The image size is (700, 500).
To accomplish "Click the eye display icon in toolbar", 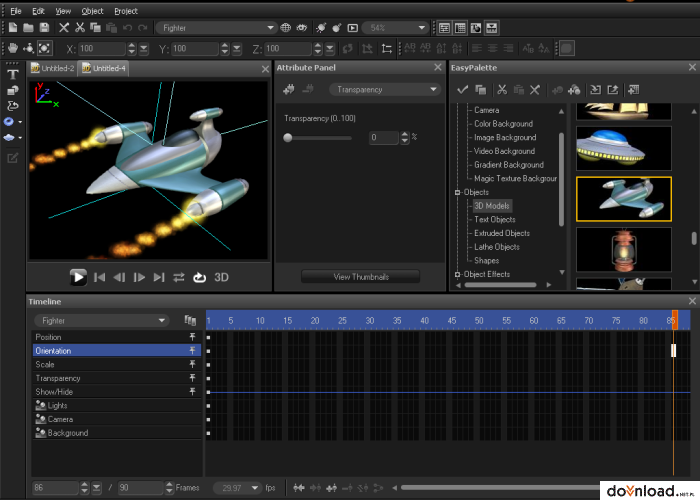I will 302,28.
